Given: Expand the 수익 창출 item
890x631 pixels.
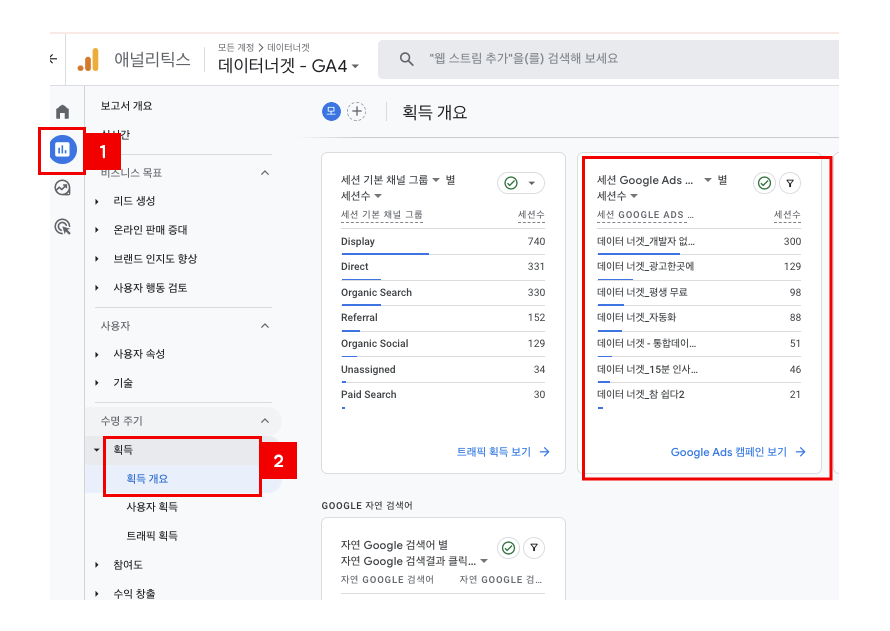Looking at the screenshot, I should (97, 594).
